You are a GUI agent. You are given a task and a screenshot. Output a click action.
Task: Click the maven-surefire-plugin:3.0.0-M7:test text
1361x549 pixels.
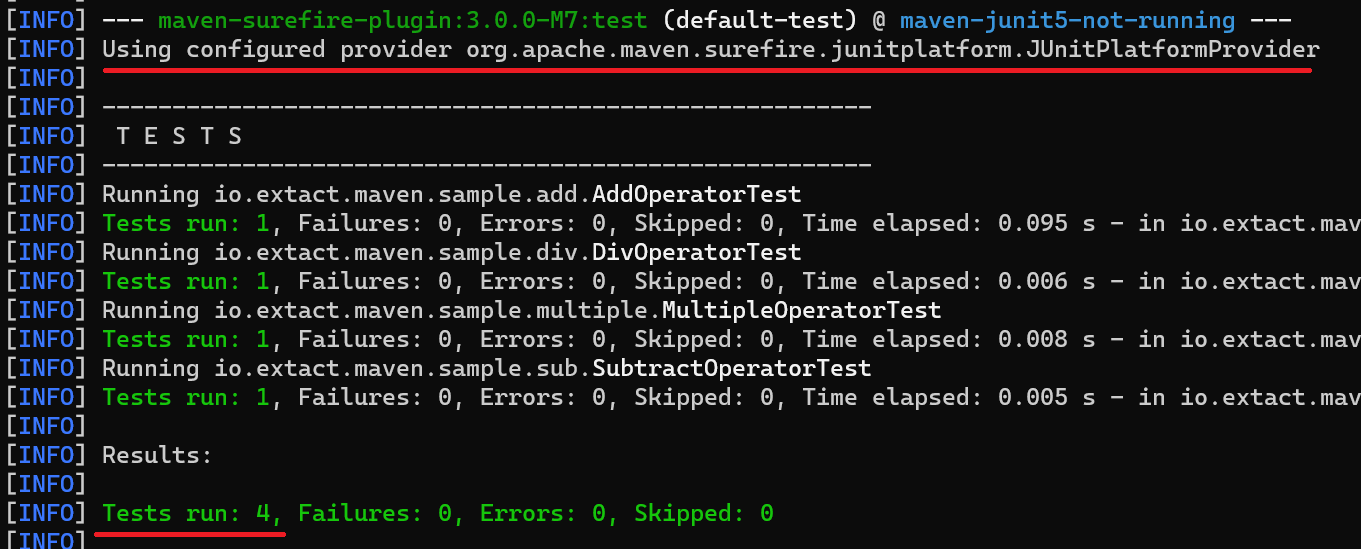pyautogui.click(x=403, y=19)
